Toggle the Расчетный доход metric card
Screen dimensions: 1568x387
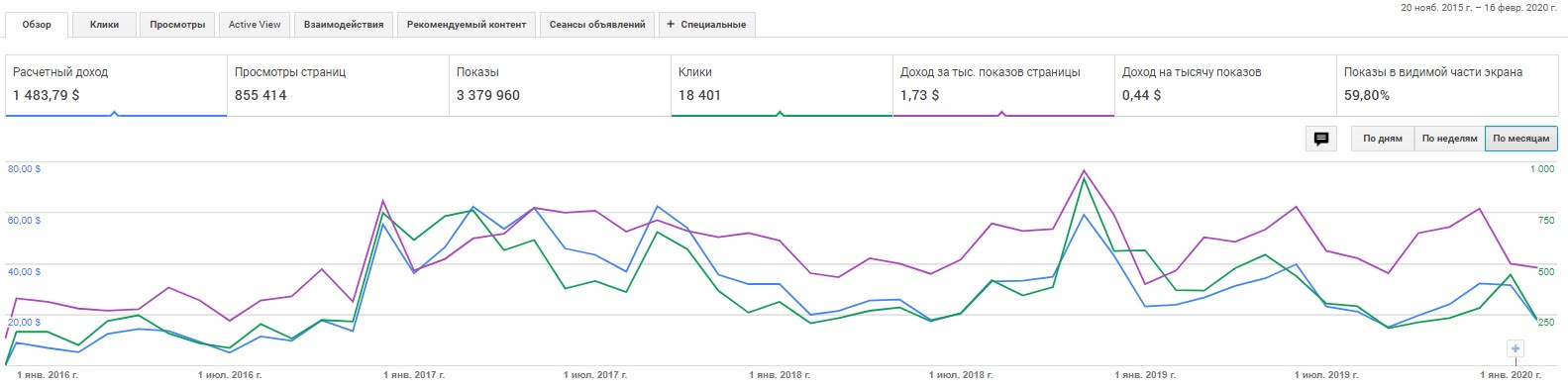tap(116, 85)
